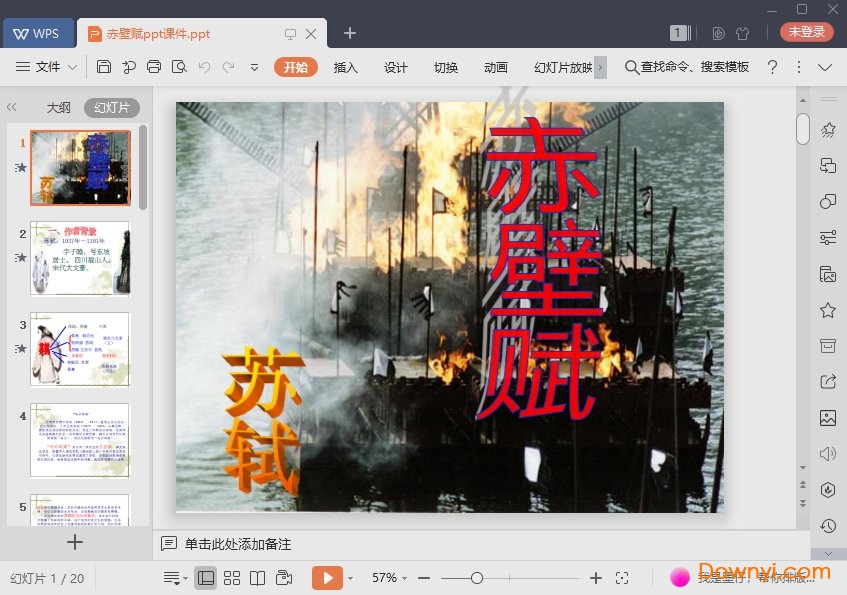
Task: Click the fit-slide-to-window icon
Action: pos(623,578)
